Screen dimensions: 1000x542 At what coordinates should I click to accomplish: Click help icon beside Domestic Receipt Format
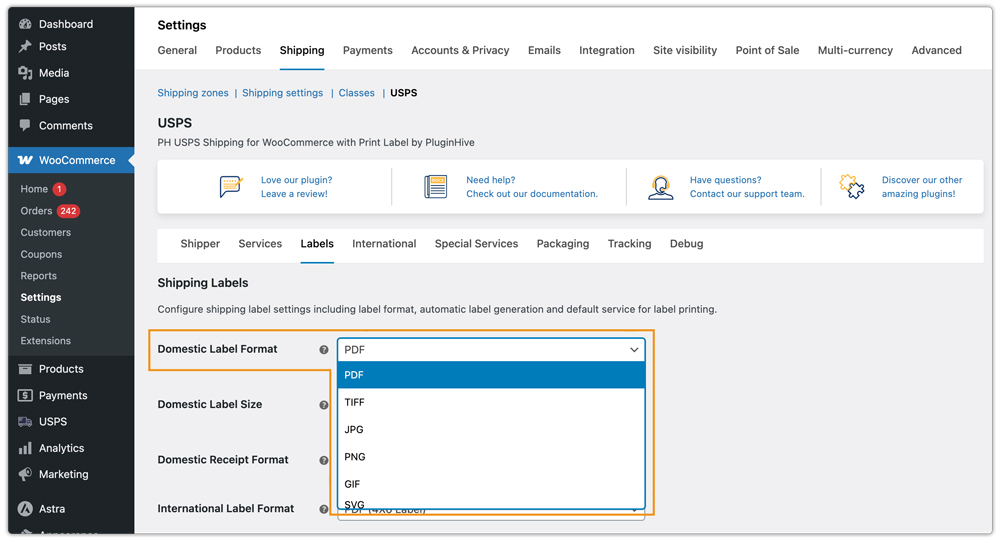click(324, 460)
